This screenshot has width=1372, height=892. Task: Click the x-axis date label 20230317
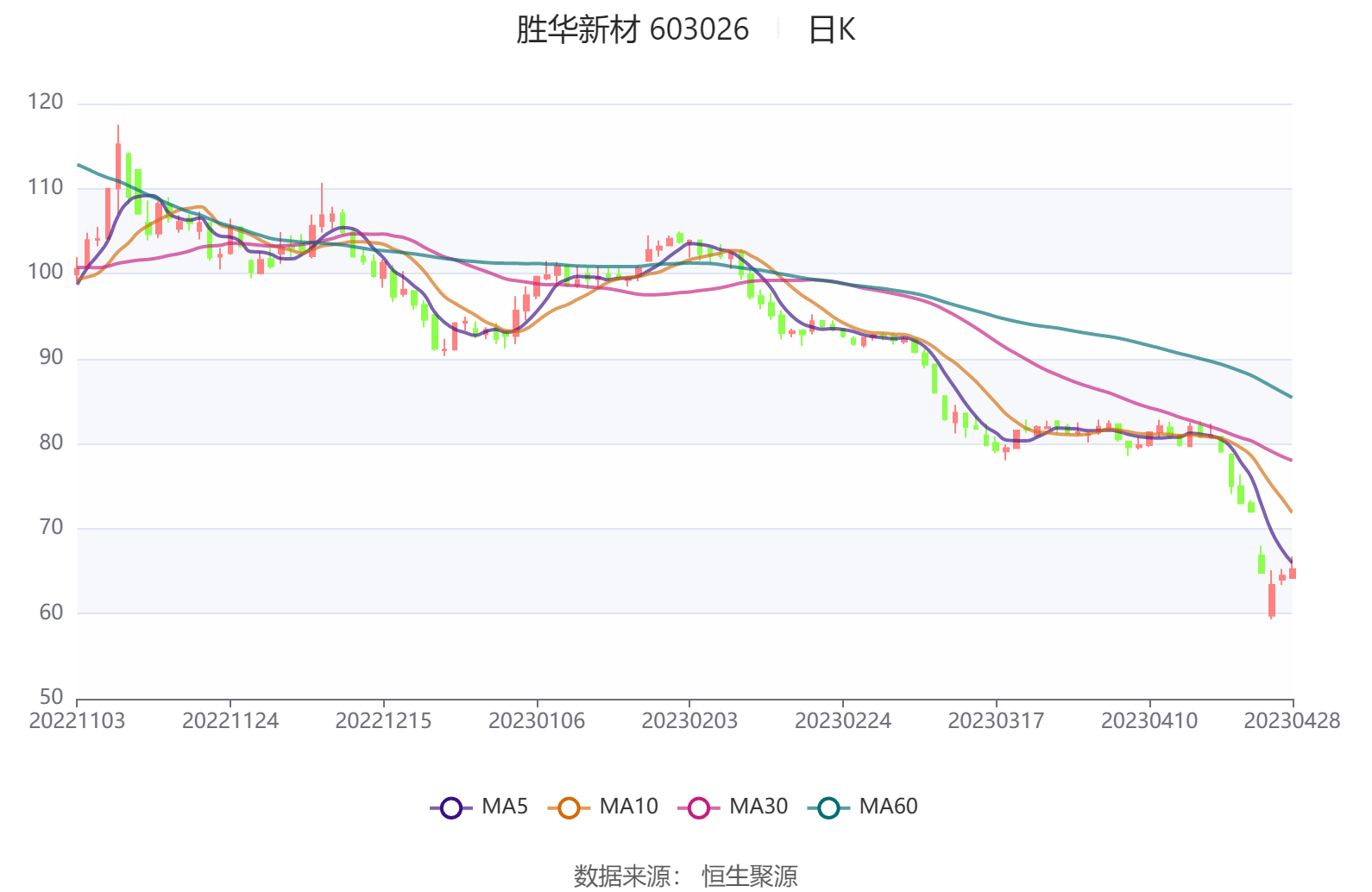pyautogui.click(x=996, y=720)
